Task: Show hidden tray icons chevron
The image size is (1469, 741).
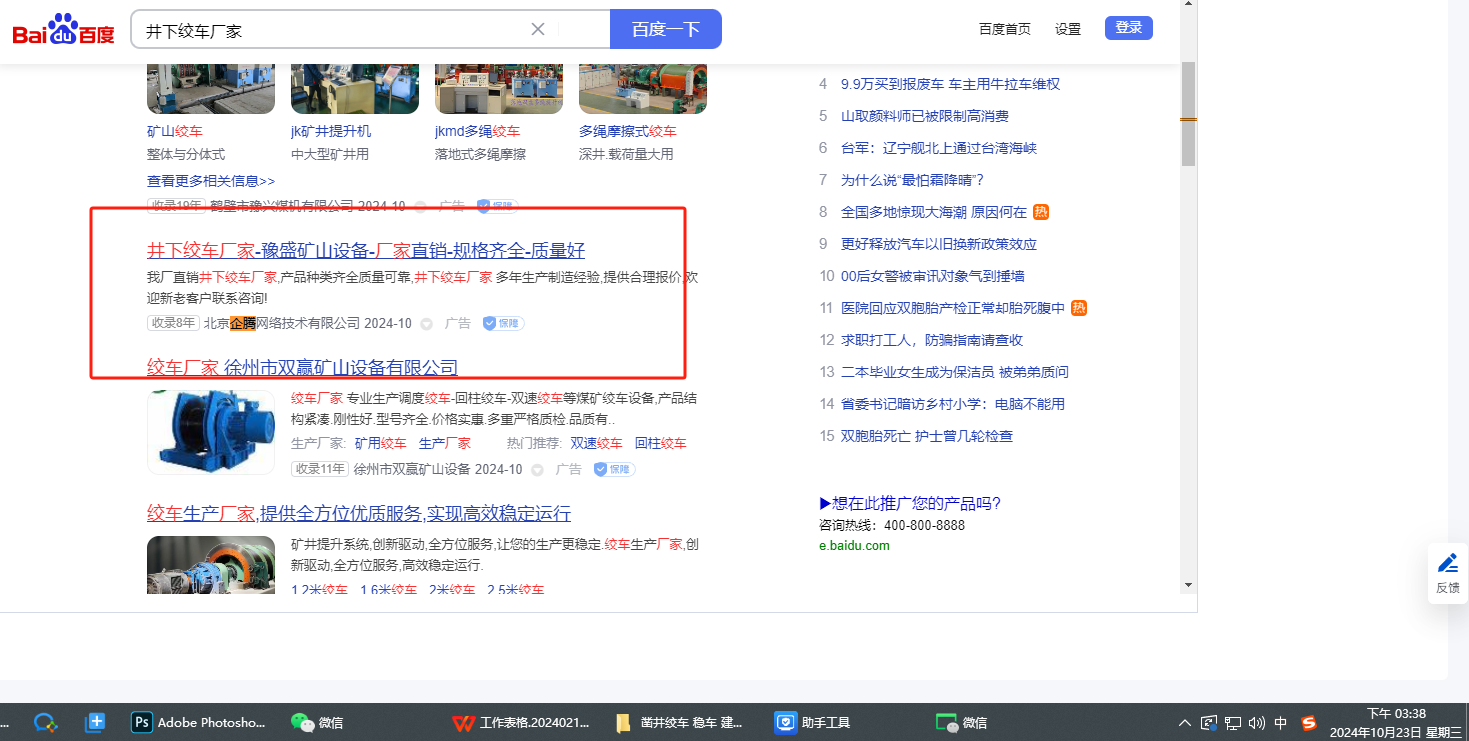Action: [1185, 722]
